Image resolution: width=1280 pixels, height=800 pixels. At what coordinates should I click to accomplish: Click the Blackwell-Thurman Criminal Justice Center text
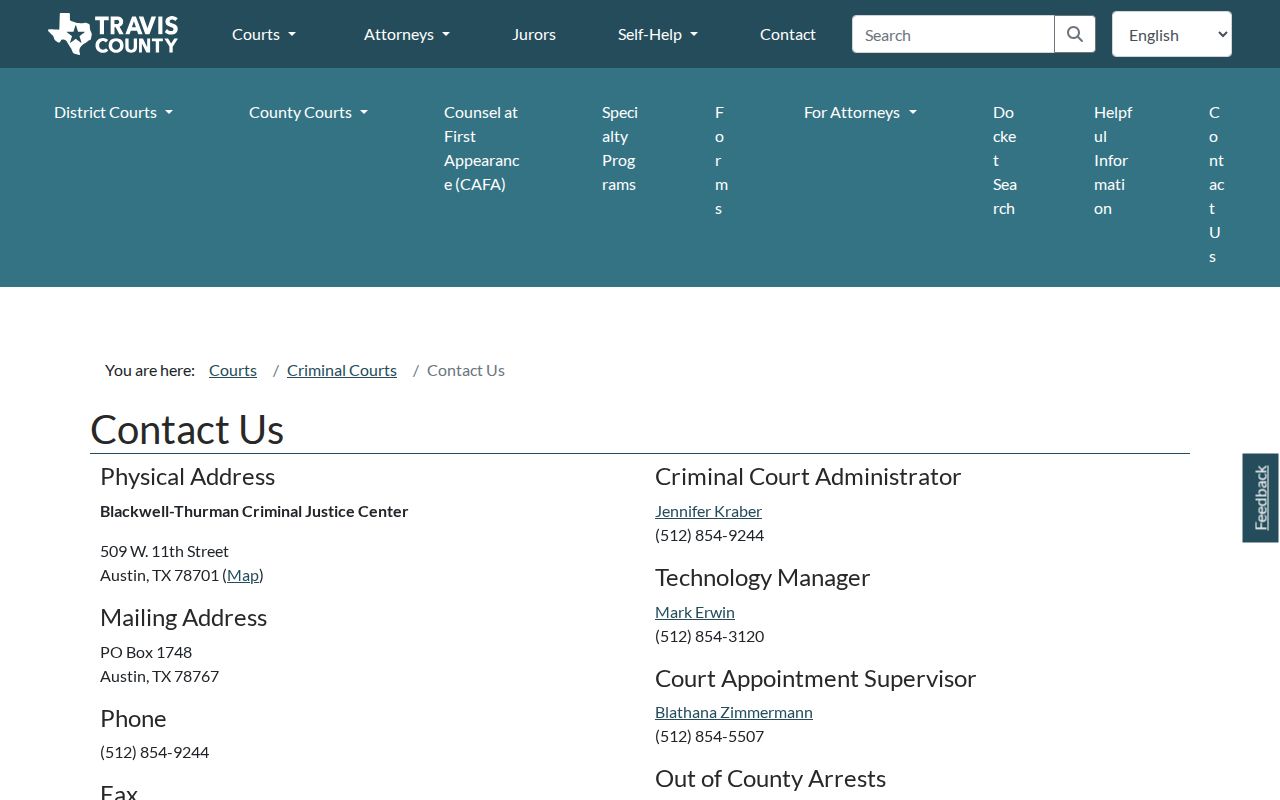point(254,511)
